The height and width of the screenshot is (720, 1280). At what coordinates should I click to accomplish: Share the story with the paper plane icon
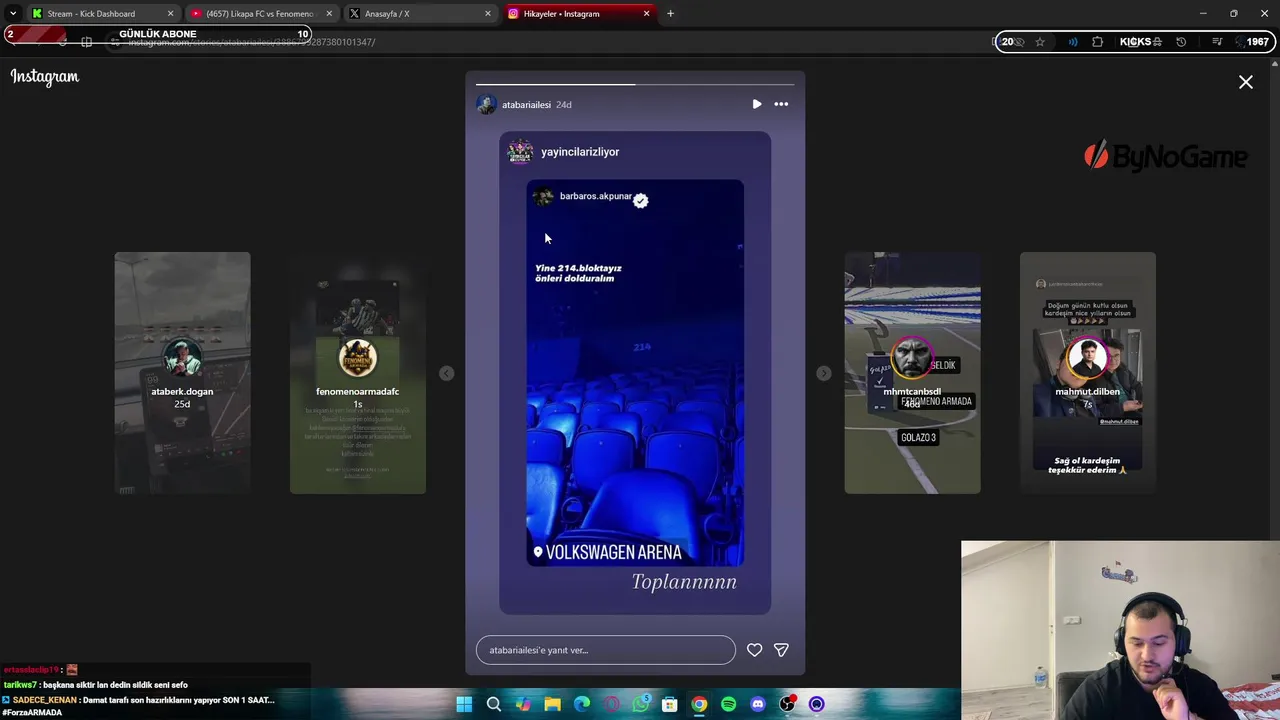pyautogui.click(x=781, y=650)
